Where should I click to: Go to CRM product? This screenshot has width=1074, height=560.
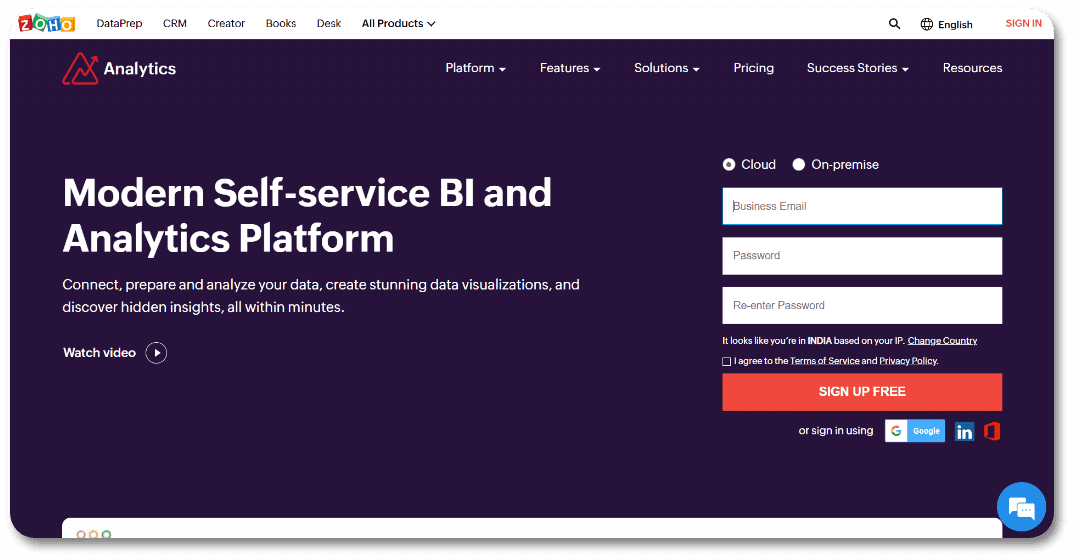pyautogui.click(x=175, y=23)
